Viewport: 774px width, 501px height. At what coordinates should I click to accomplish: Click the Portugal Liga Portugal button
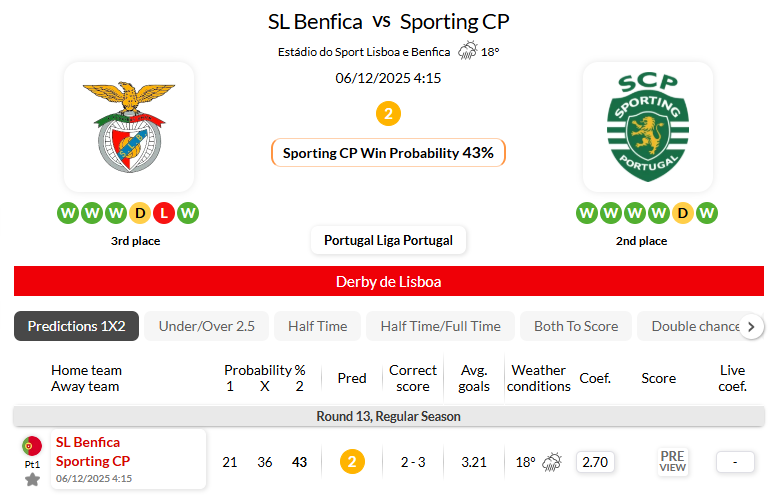(388, 240)
